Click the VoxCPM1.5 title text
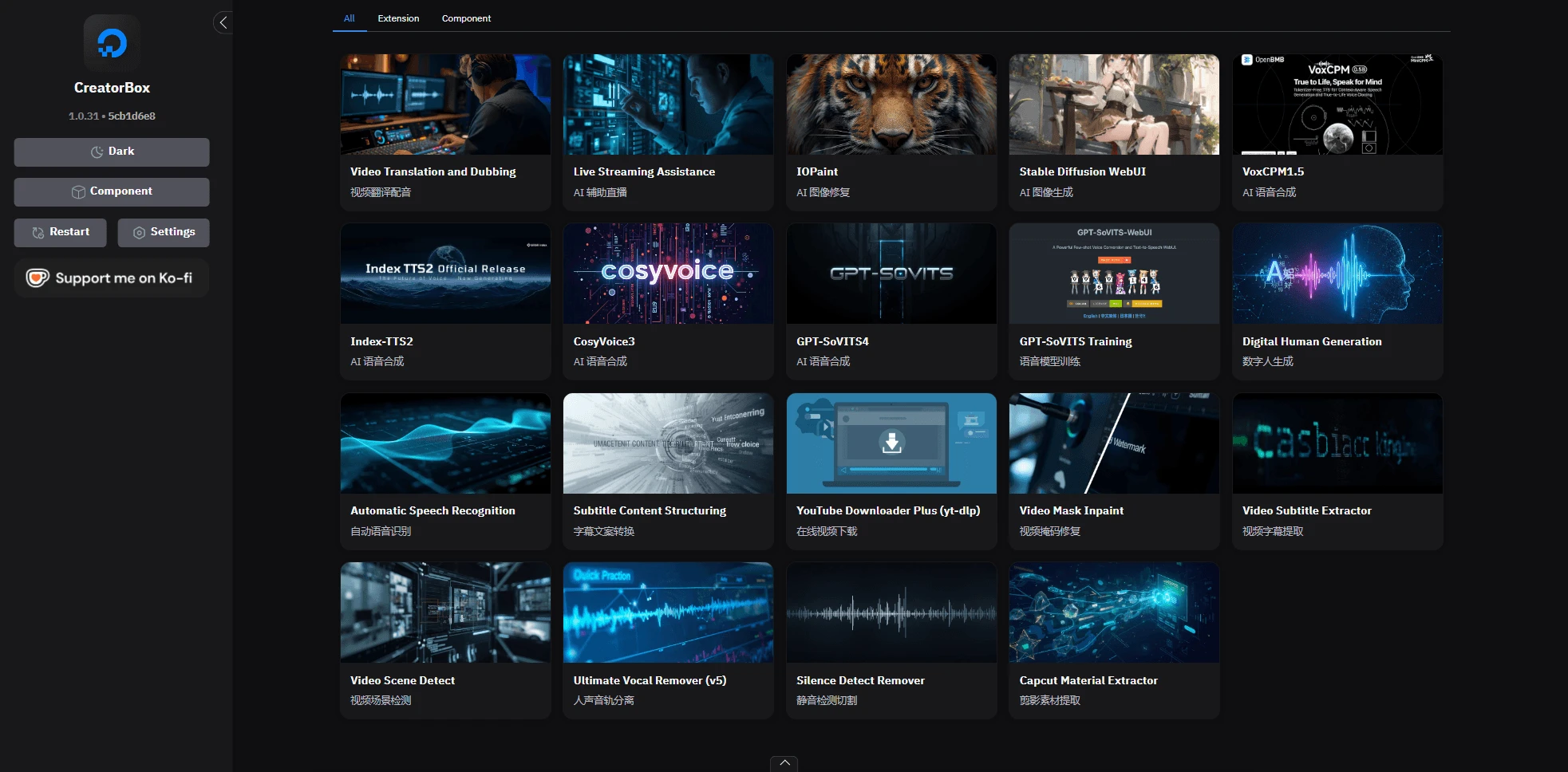The width and height of the screenshot is (1568, 772). point(1273,171)
